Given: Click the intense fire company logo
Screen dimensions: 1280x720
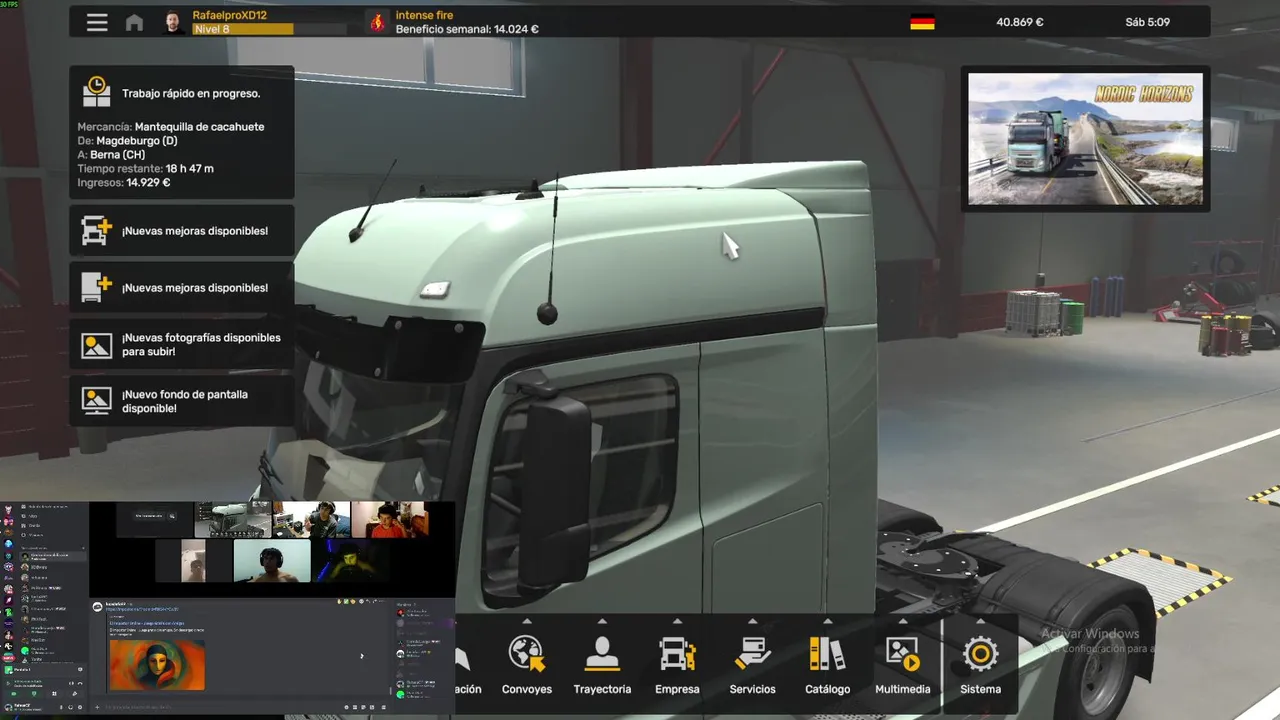Looking at the screenshot, I should click(377, 22).
